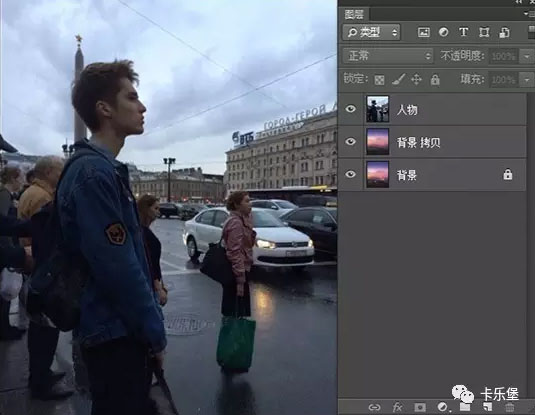Click the fx layer style button
Viewport: 535px width, 415px height.
(x=397, y=407)
